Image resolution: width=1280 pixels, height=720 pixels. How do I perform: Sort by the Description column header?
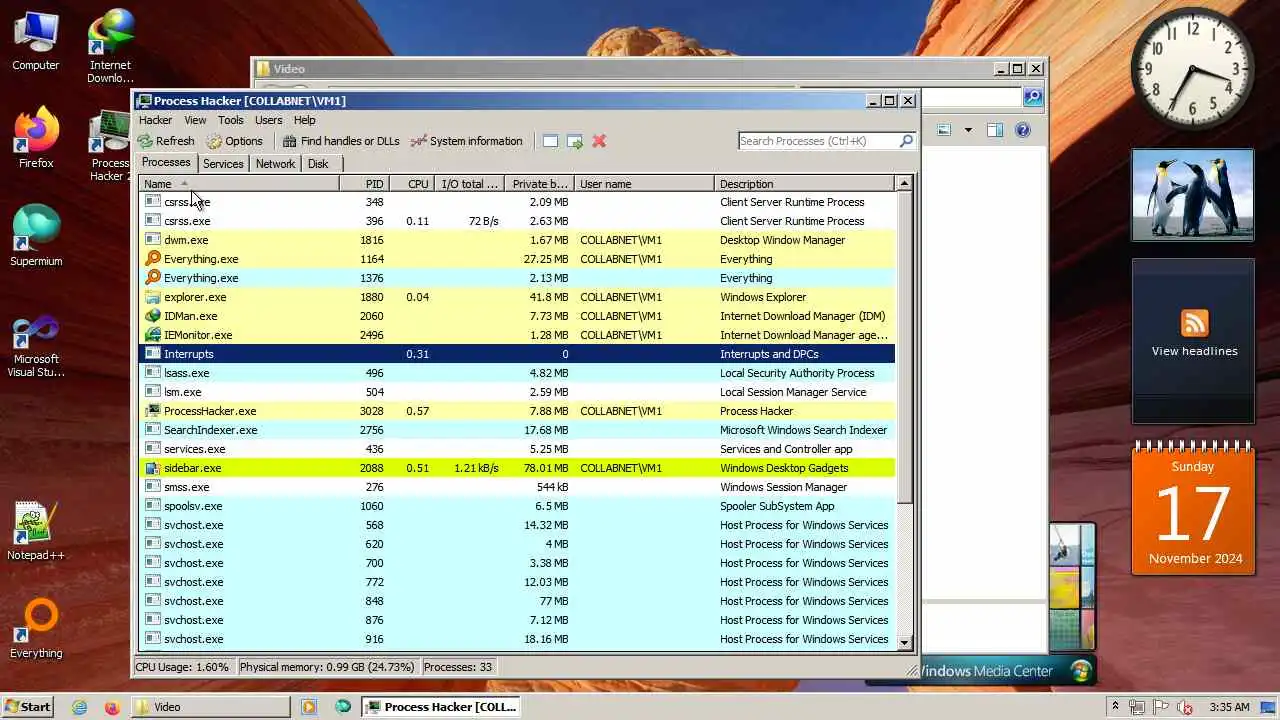(804, 184)
